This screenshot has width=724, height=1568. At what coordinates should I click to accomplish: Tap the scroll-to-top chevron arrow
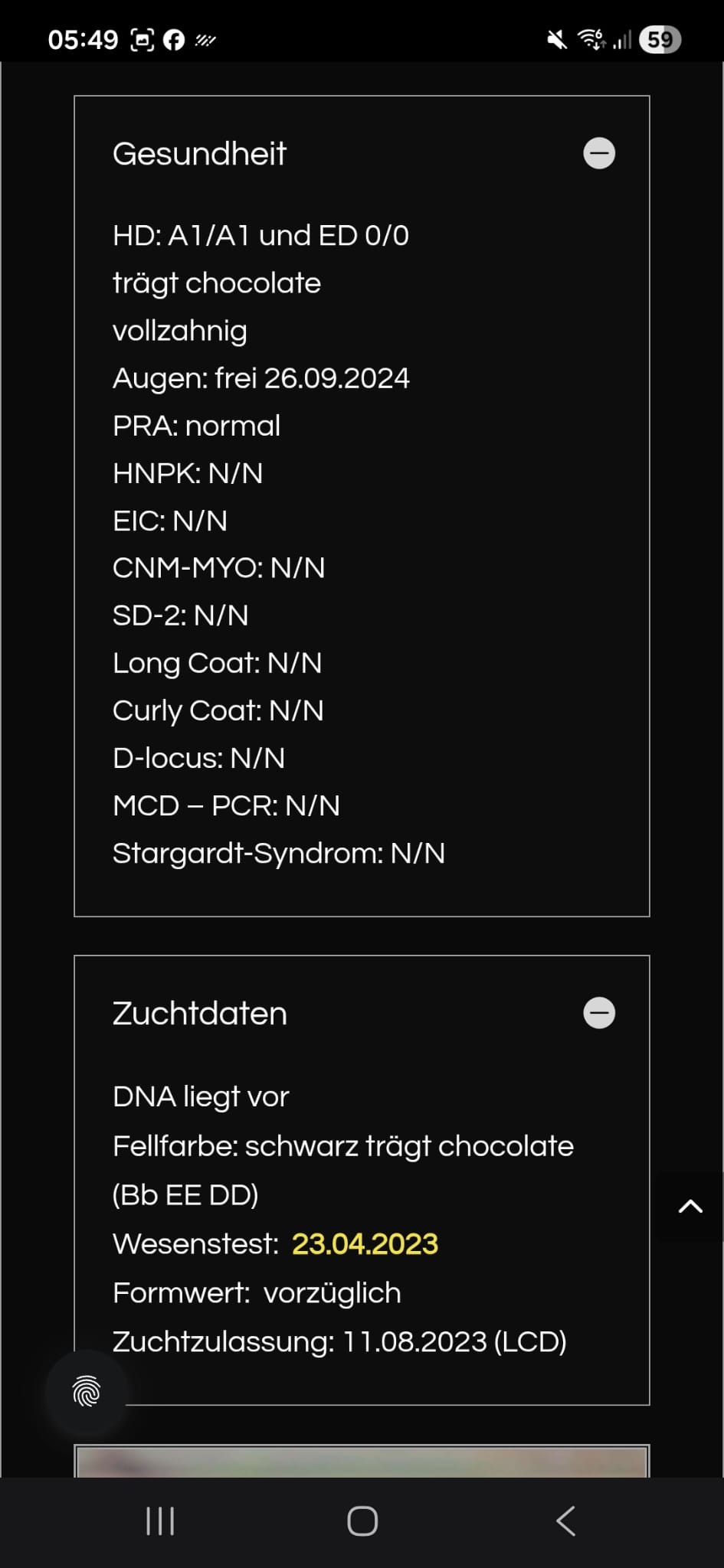(x=690, y=1207)
